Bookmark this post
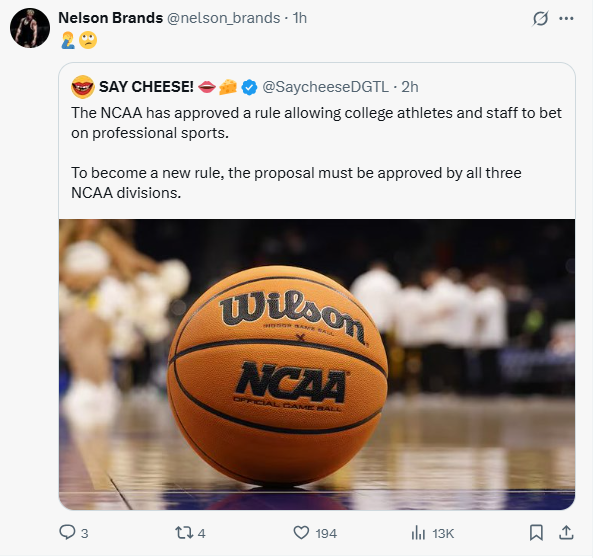605x558 pixels. pyautogui.click(x=536, y=532)
